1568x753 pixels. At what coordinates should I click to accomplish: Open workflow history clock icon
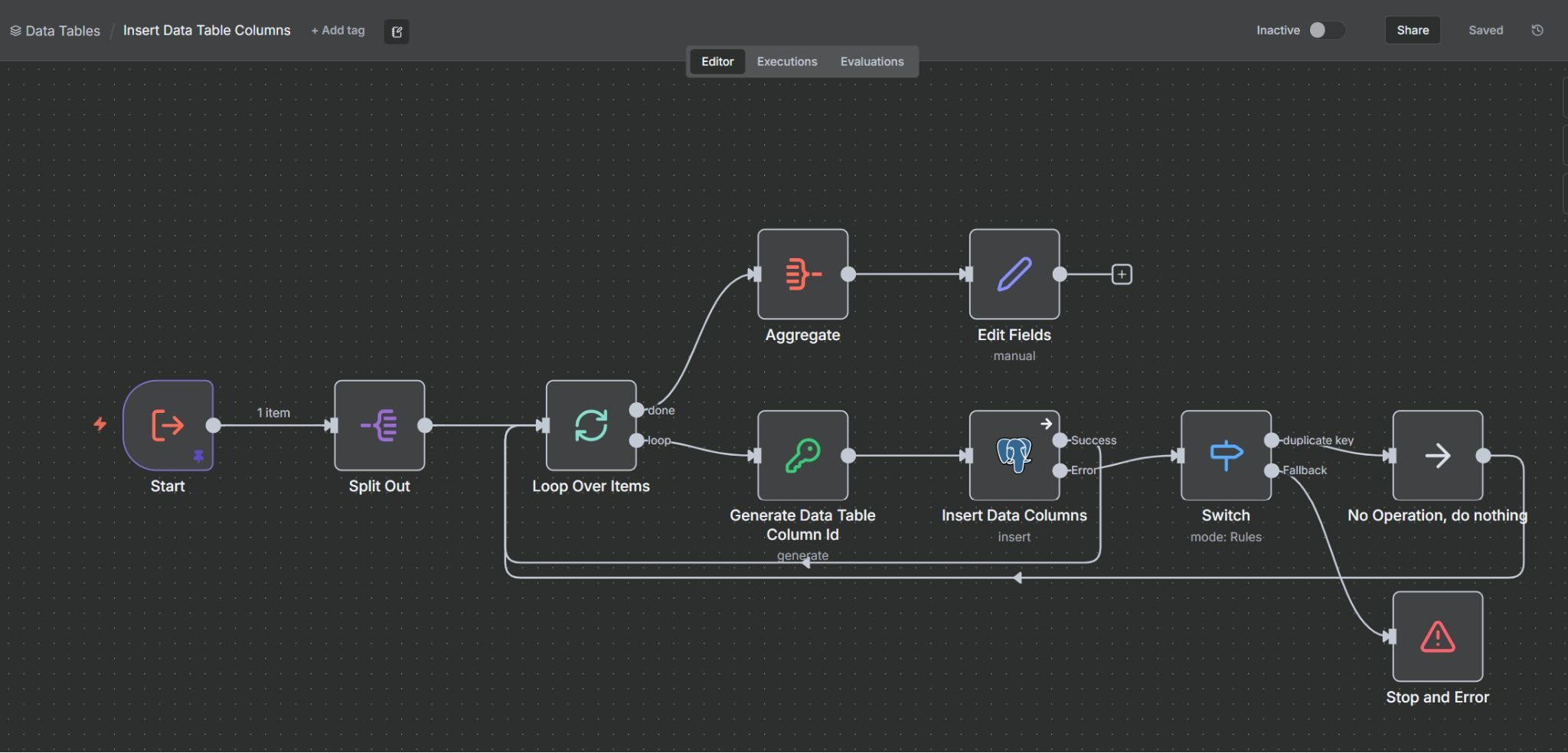1537,30
